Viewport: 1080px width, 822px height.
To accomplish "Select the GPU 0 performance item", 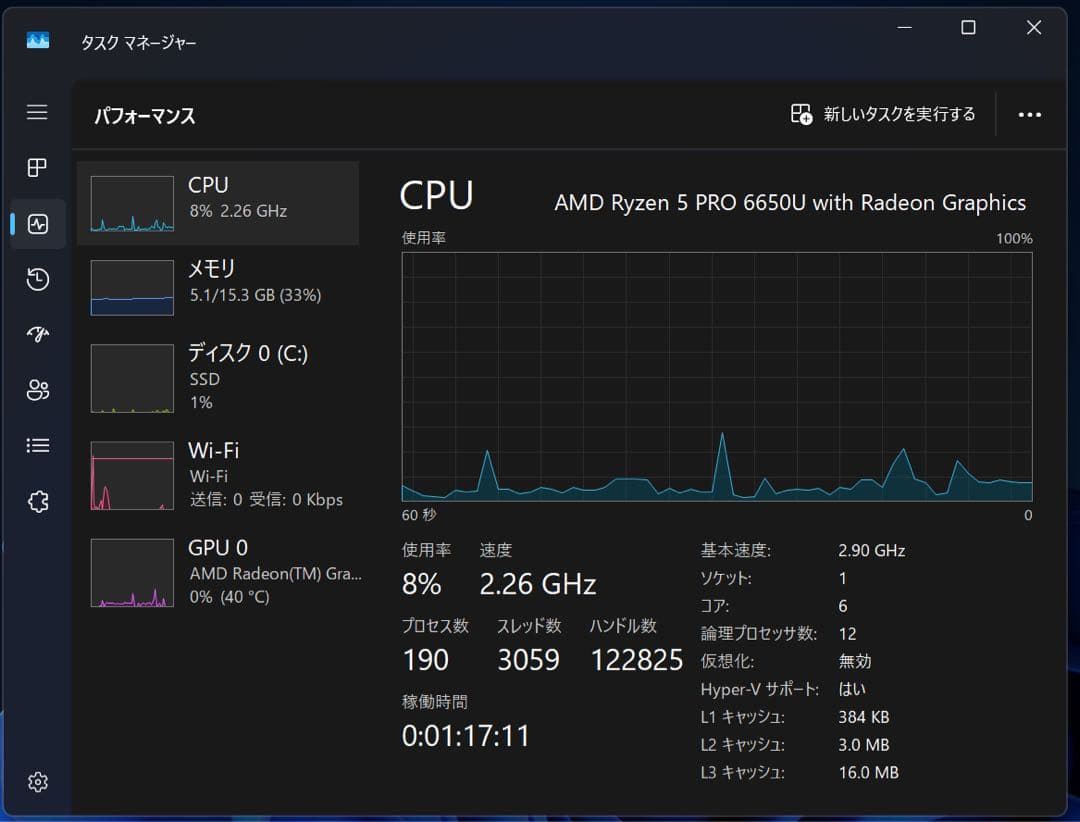I will [218, 572].
